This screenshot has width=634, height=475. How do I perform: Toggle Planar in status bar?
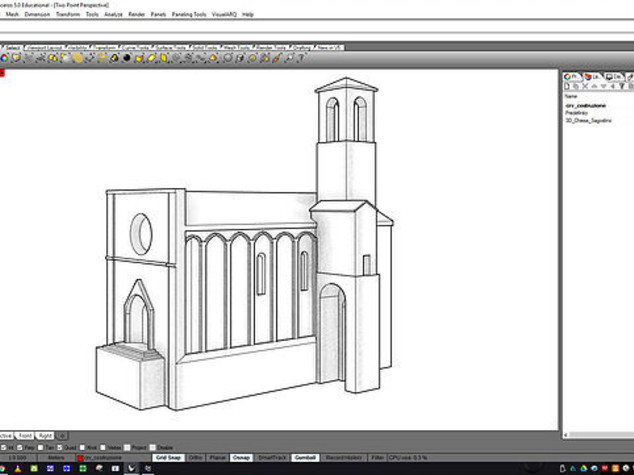(218, 458)
